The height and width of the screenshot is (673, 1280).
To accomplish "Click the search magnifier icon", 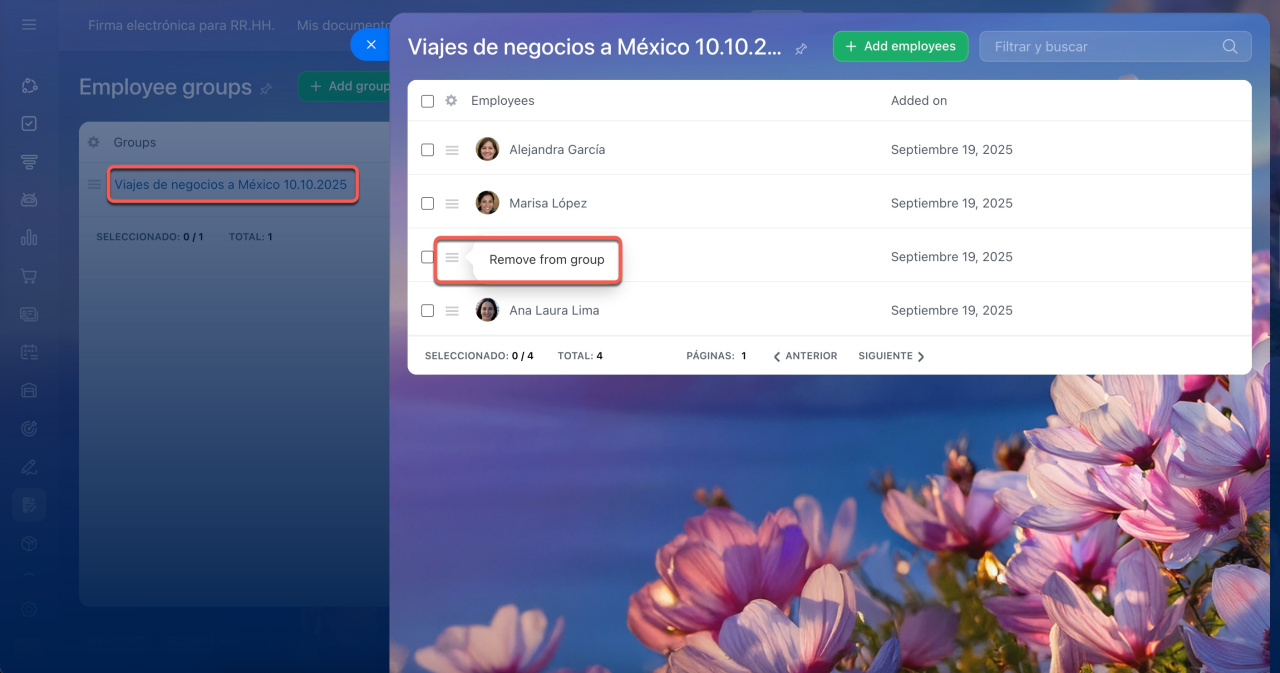I will click(1230, 46).
